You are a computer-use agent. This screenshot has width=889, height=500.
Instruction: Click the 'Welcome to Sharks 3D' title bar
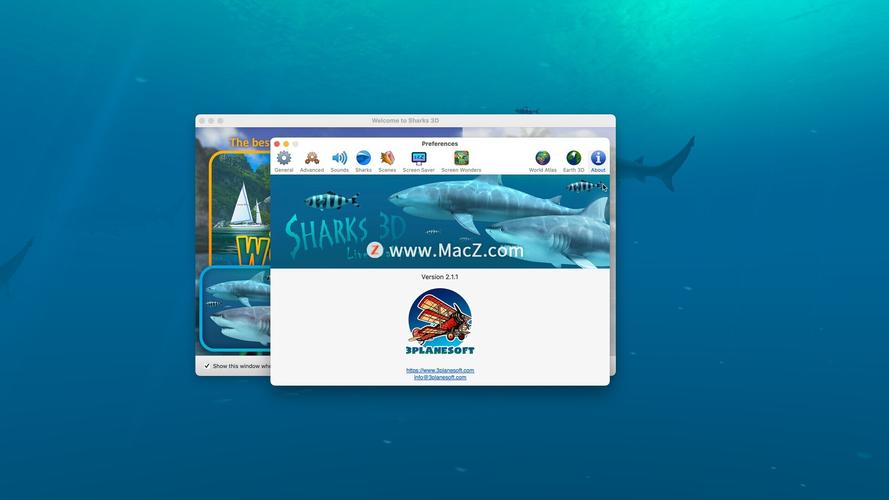pos(405,121)
